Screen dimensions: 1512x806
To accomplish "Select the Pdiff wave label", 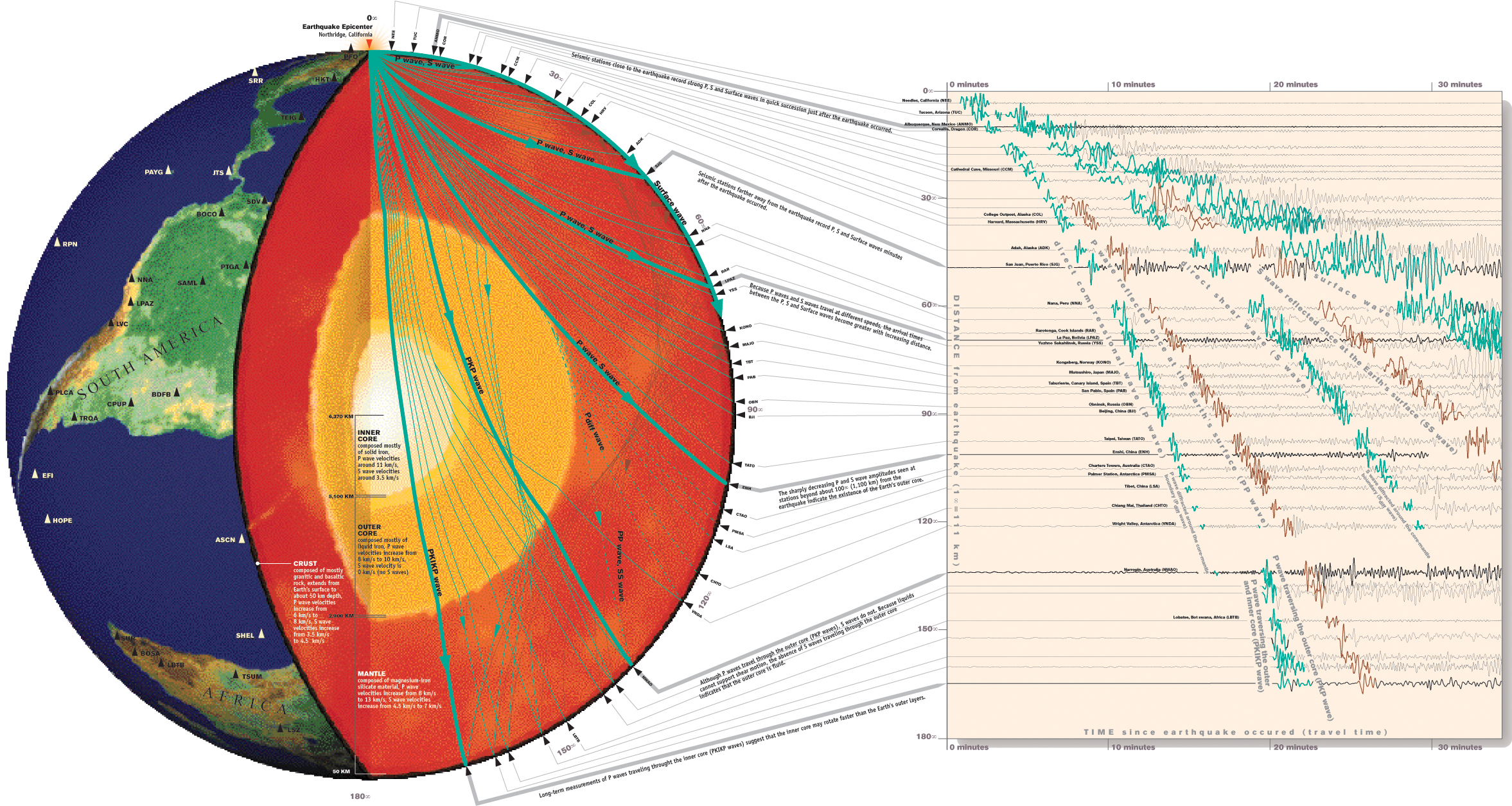I will click(594, 431).
